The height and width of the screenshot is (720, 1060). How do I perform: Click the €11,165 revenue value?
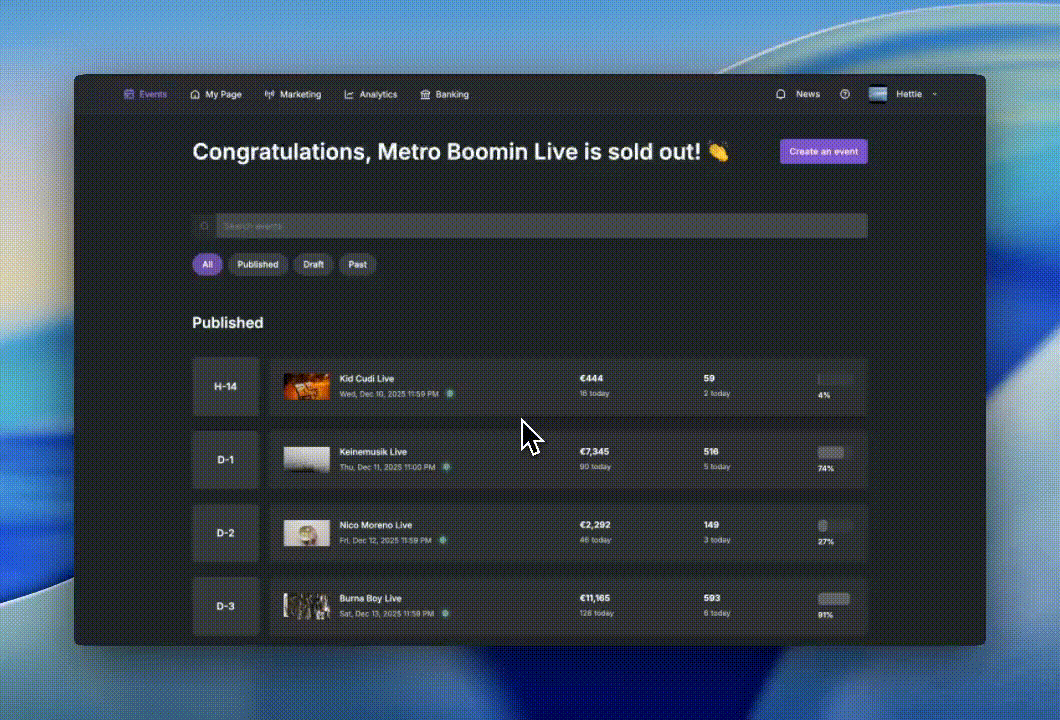point(595,598)
